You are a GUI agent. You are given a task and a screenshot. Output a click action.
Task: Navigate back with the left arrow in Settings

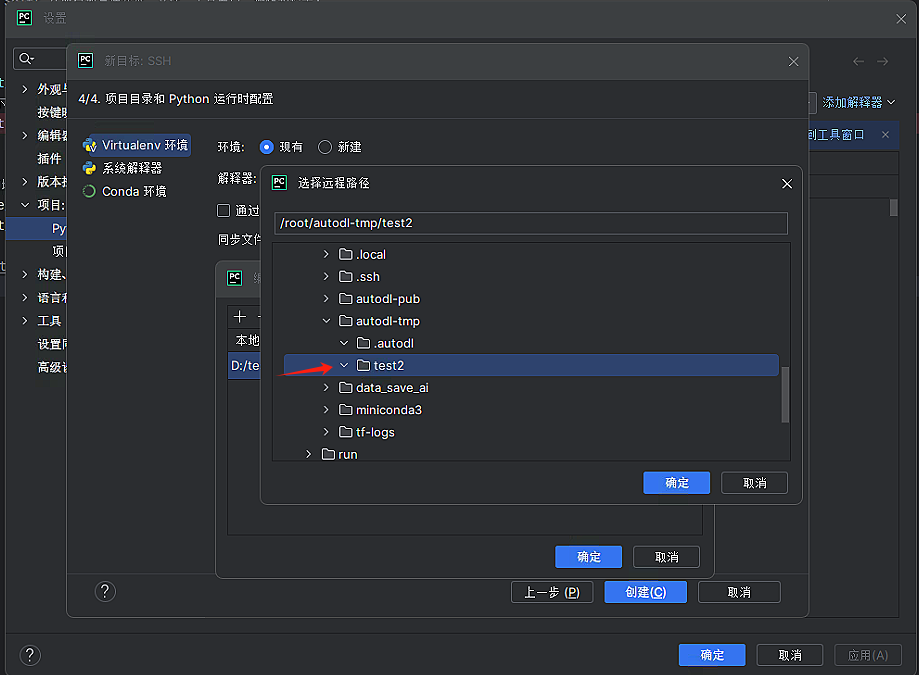coord(859,62)
